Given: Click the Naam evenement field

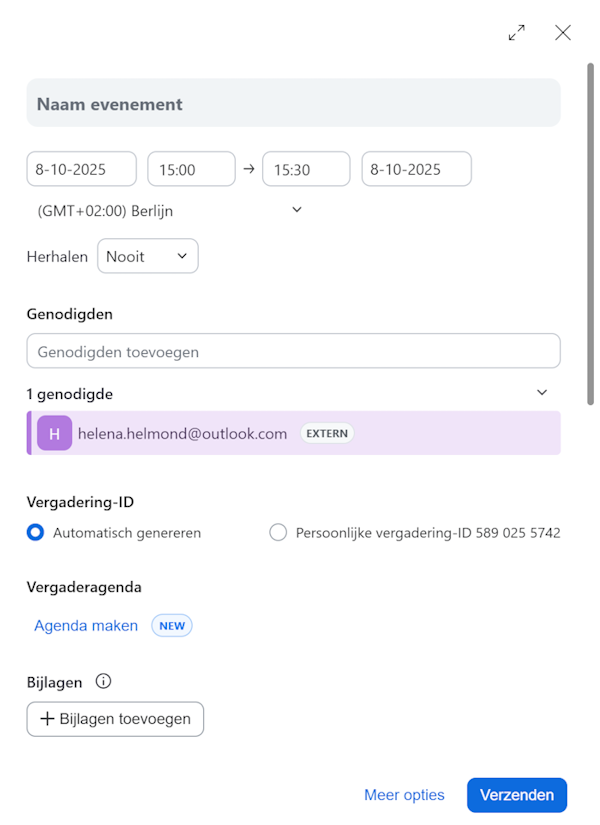Looking at the screenshot, I should click(293, 104).
